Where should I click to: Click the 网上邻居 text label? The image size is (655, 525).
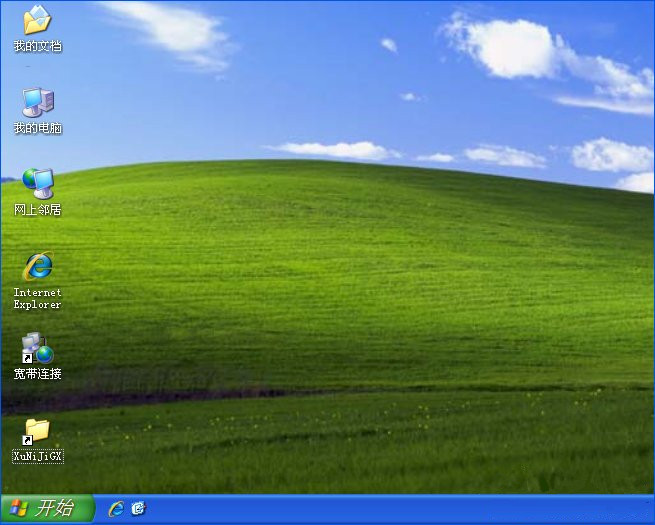click(37, 210)
